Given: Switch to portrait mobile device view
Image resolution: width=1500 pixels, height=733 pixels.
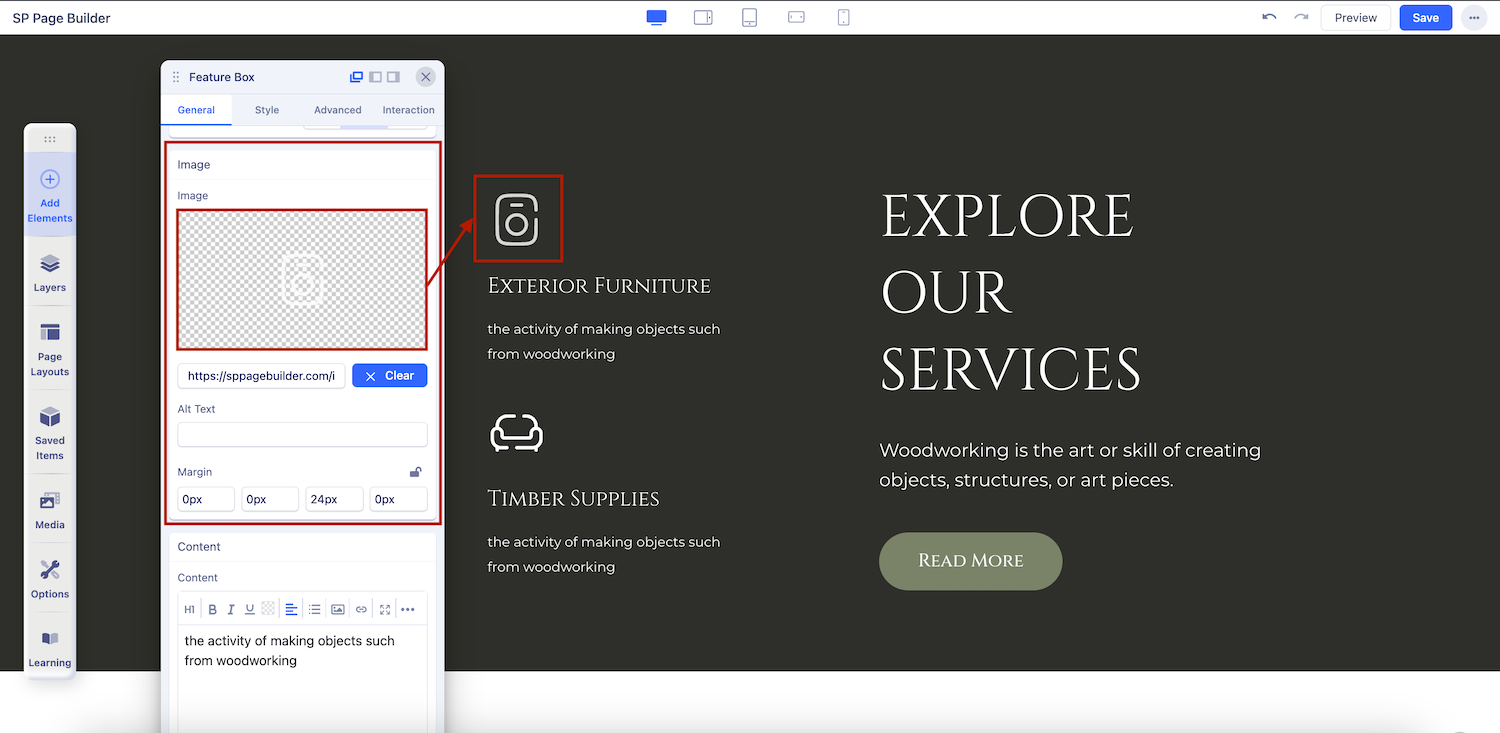Looking at the screenshot, I should [843, 18].
